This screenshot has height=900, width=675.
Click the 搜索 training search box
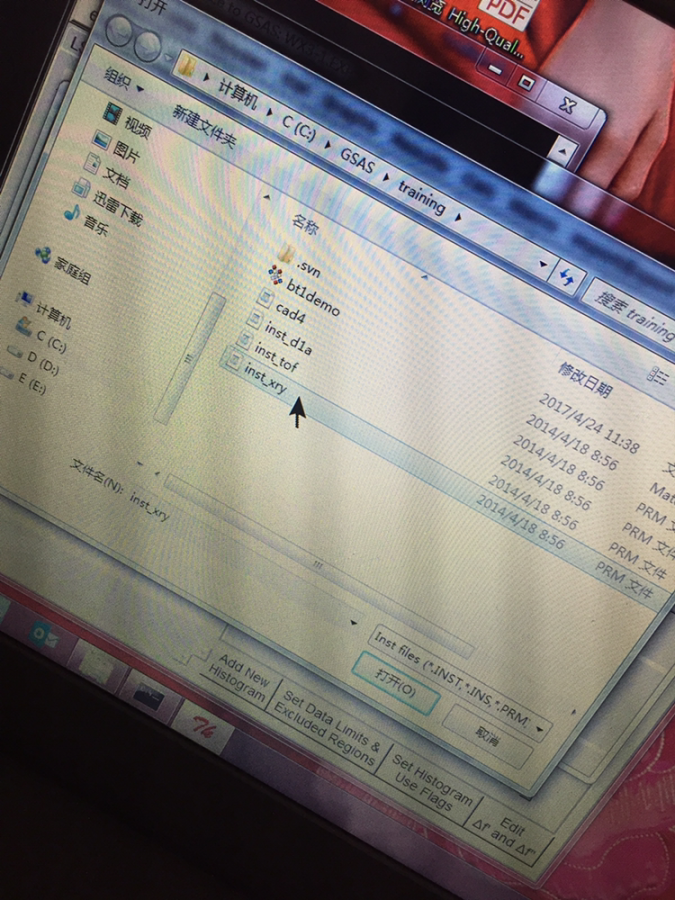629,313
